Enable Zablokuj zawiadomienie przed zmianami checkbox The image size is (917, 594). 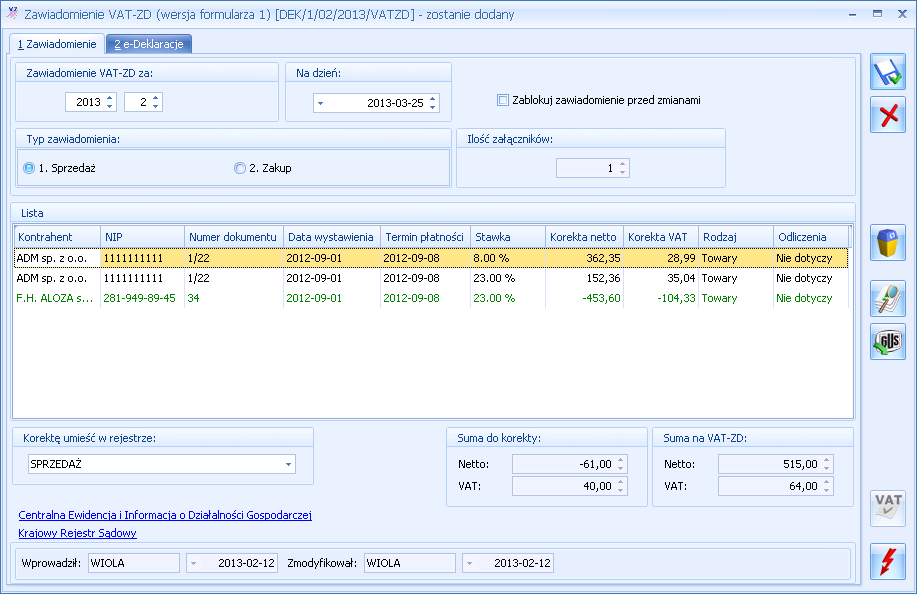click(503, 100)
